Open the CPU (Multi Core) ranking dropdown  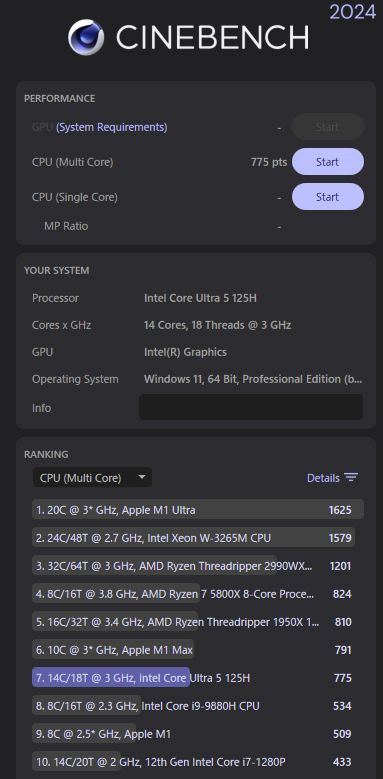point(92,477)
